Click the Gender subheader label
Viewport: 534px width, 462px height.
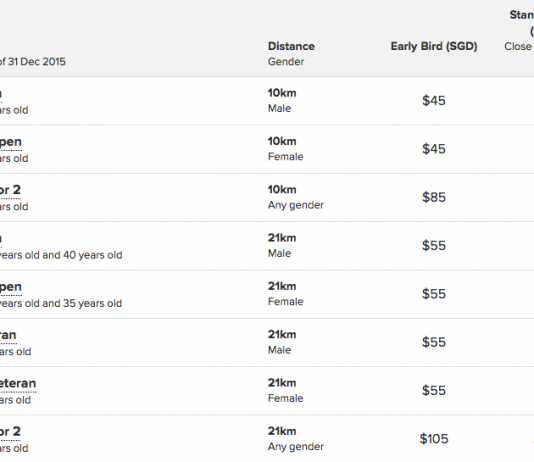click(x=286, y=62)
